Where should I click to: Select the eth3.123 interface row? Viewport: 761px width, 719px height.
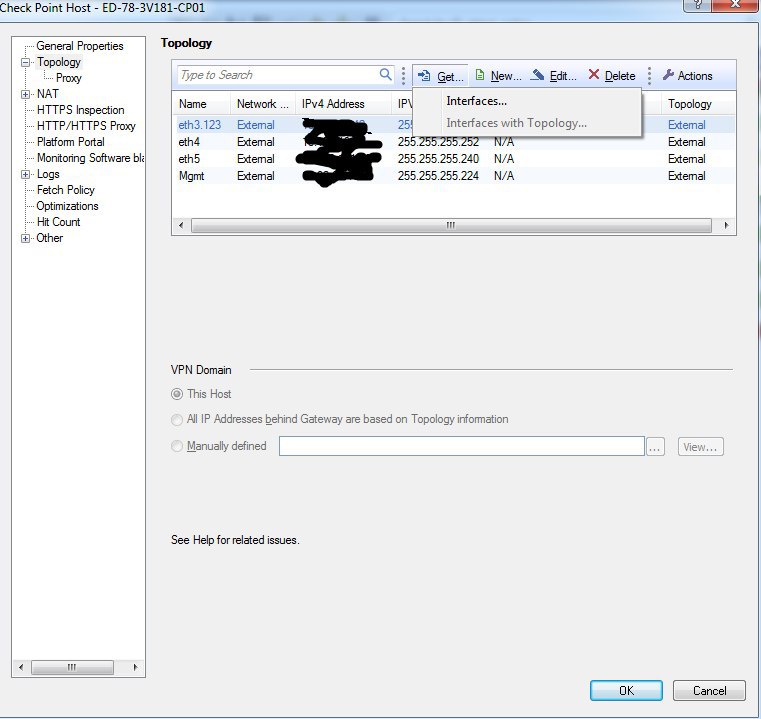pos(453,125)
